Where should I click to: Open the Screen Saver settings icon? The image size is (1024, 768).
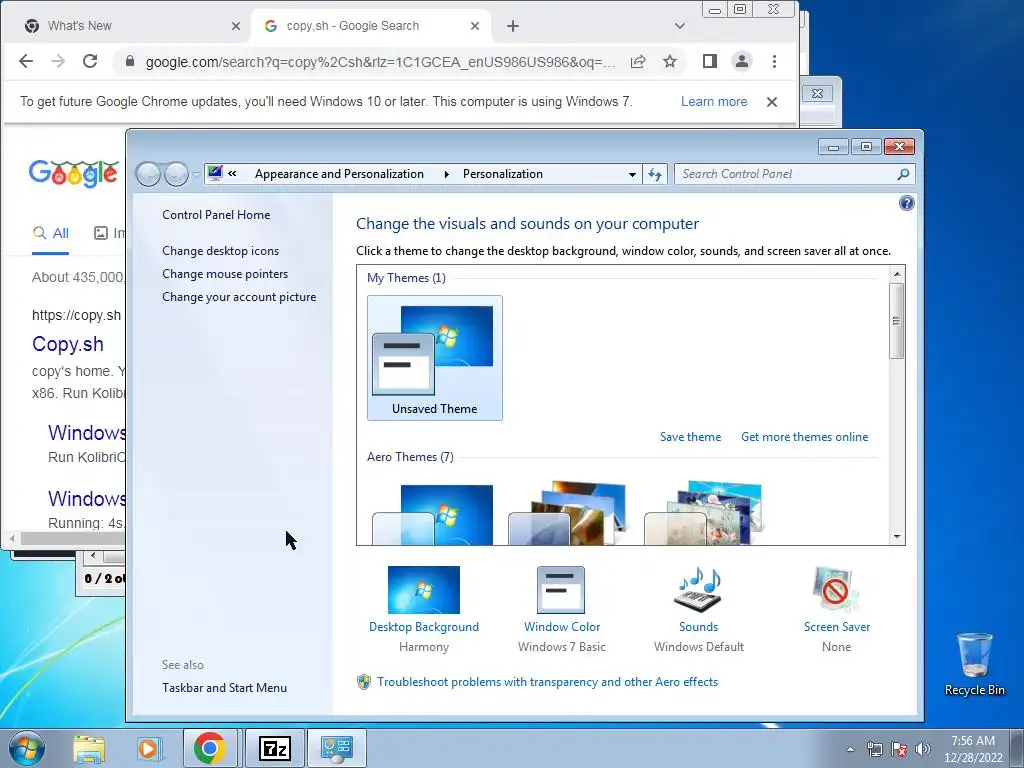(x=836, y=590)
